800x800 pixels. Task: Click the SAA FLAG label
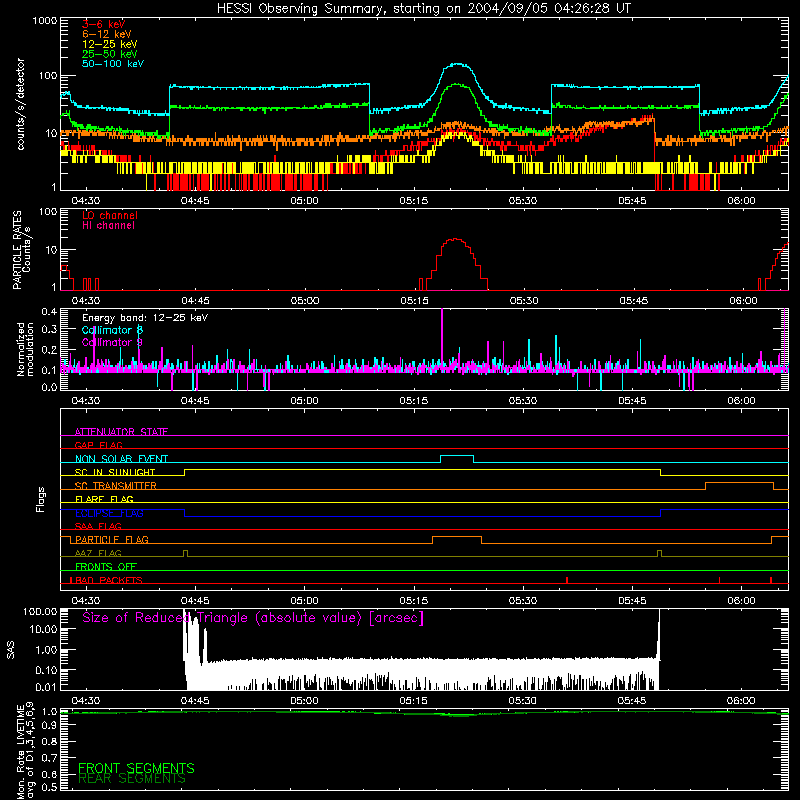pyautogui.click(x=98, y=526)
